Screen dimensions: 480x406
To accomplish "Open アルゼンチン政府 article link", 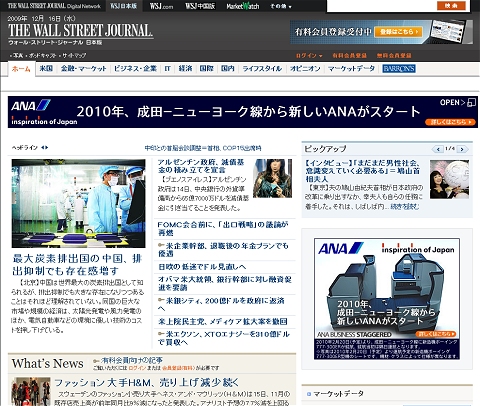I will (201, 166).
